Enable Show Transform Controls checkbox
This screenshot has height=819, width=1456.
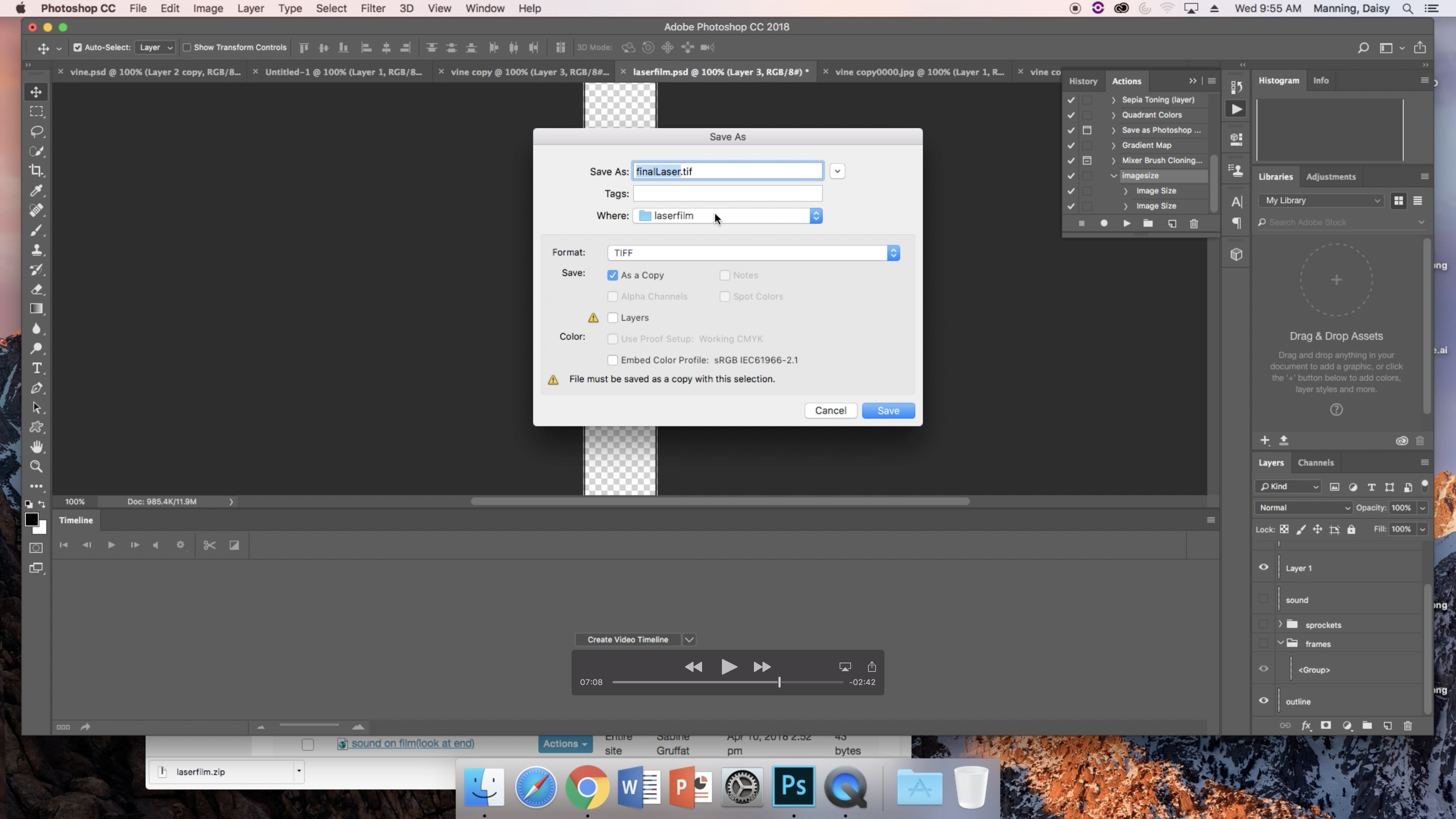(x=187, y=48)
